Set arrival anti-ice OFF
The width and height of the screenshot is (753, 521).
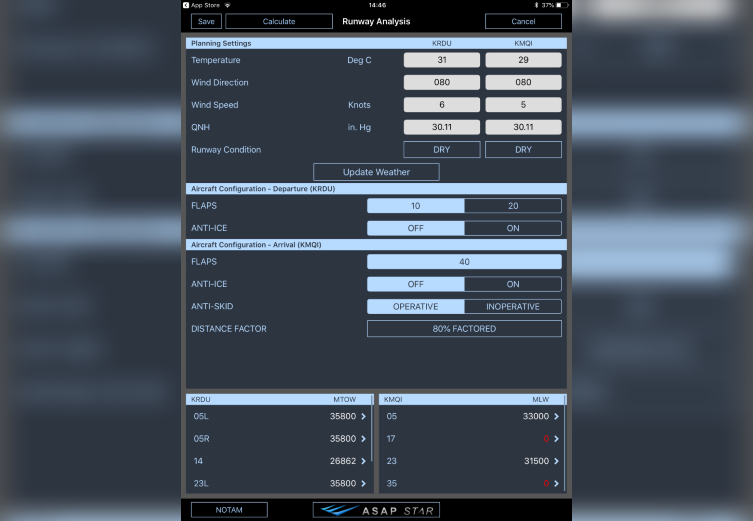click(415, 284)
